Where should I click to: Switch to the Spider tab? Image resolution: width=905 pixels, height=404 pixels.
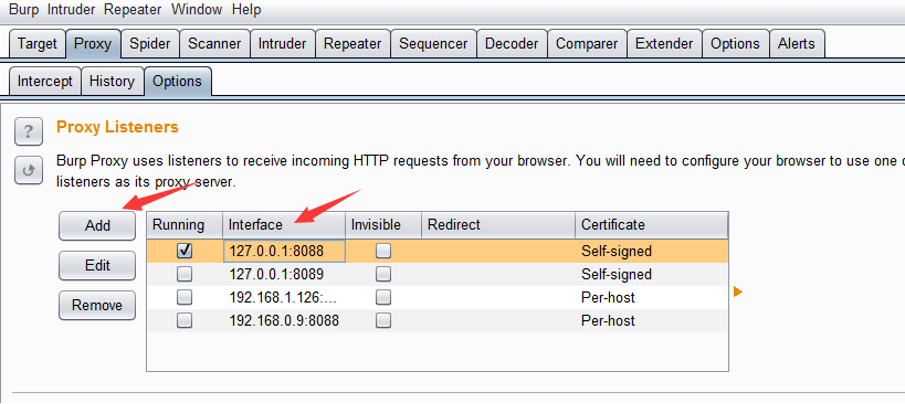click(150, 44)
